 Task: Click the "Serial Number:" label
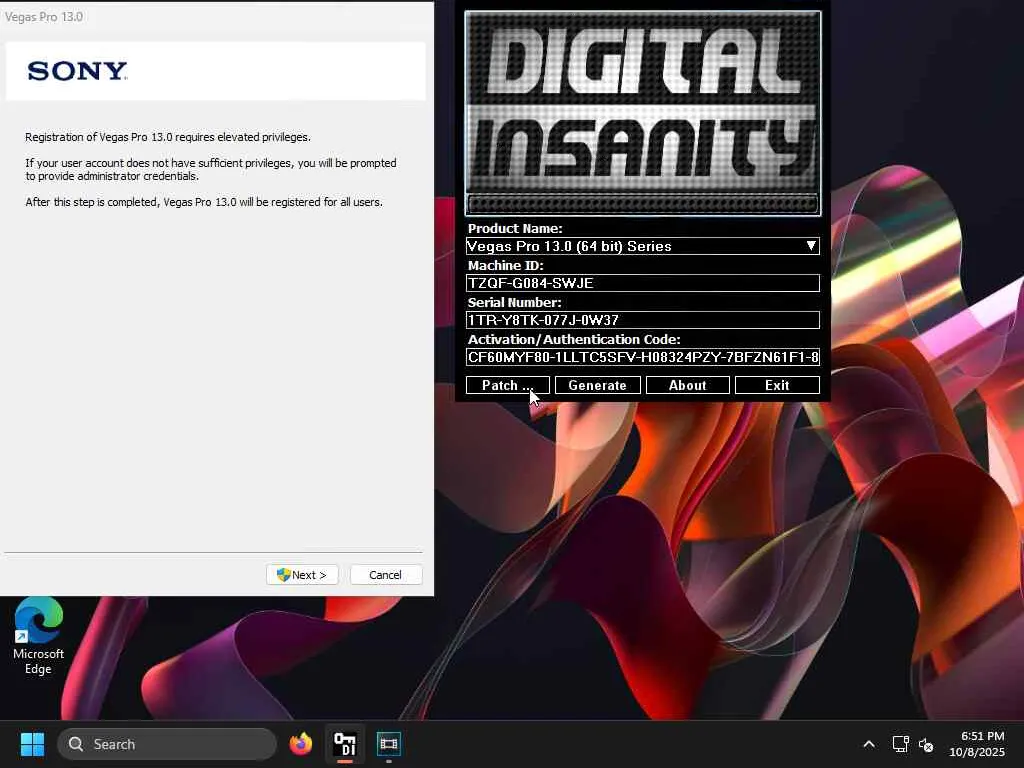pos(515,302)
